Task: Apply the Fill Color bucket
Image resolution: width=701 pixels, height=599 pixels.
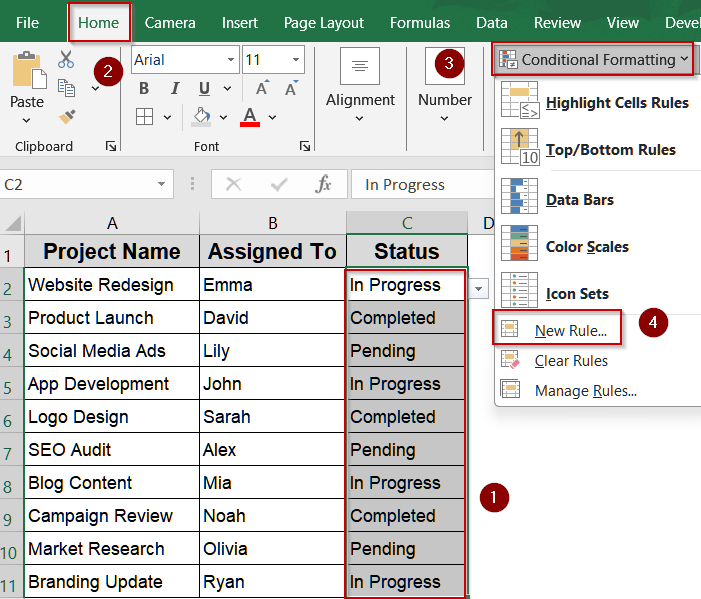Action: coord(201,117)
